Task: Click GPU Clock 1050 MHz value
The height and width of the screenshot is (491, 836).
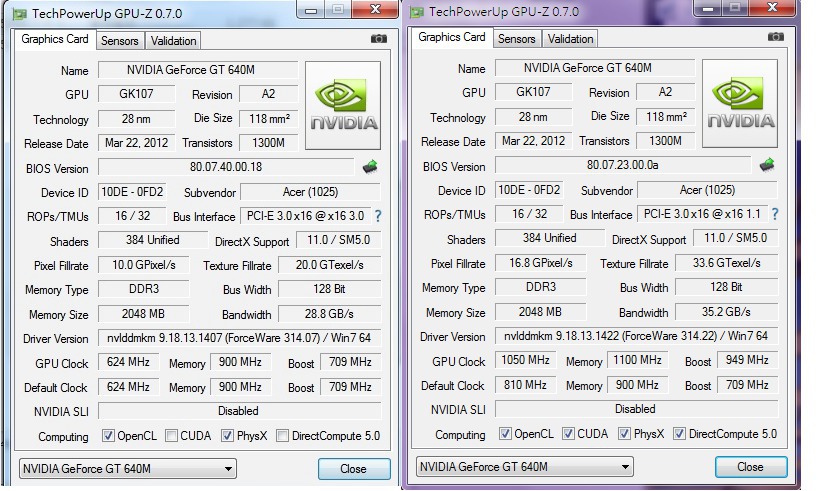Action: [526, 360]
